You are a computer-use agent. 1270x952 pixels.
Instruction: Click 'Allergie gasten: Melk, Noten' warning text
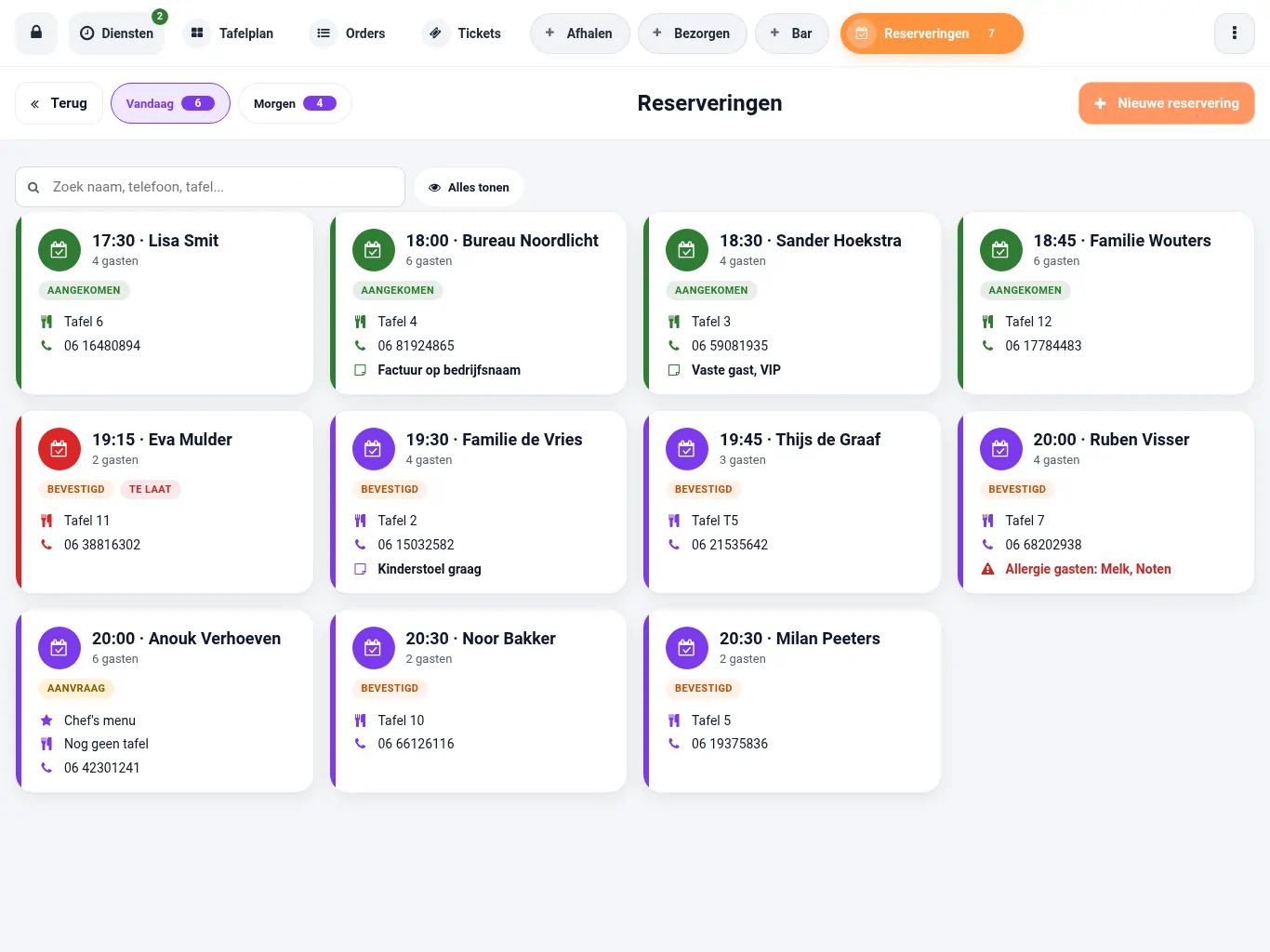point(1088,569)
